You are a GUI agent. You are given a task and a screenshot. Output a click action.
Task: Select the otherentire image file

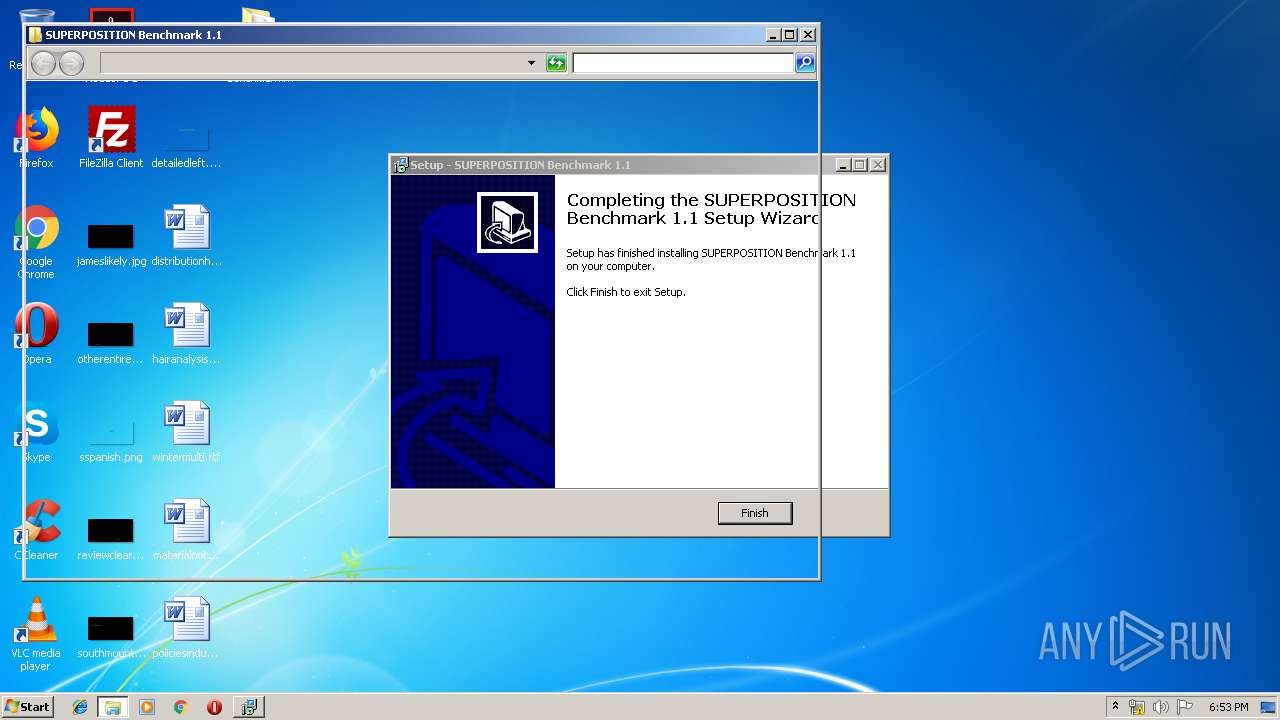click(111, 343)
